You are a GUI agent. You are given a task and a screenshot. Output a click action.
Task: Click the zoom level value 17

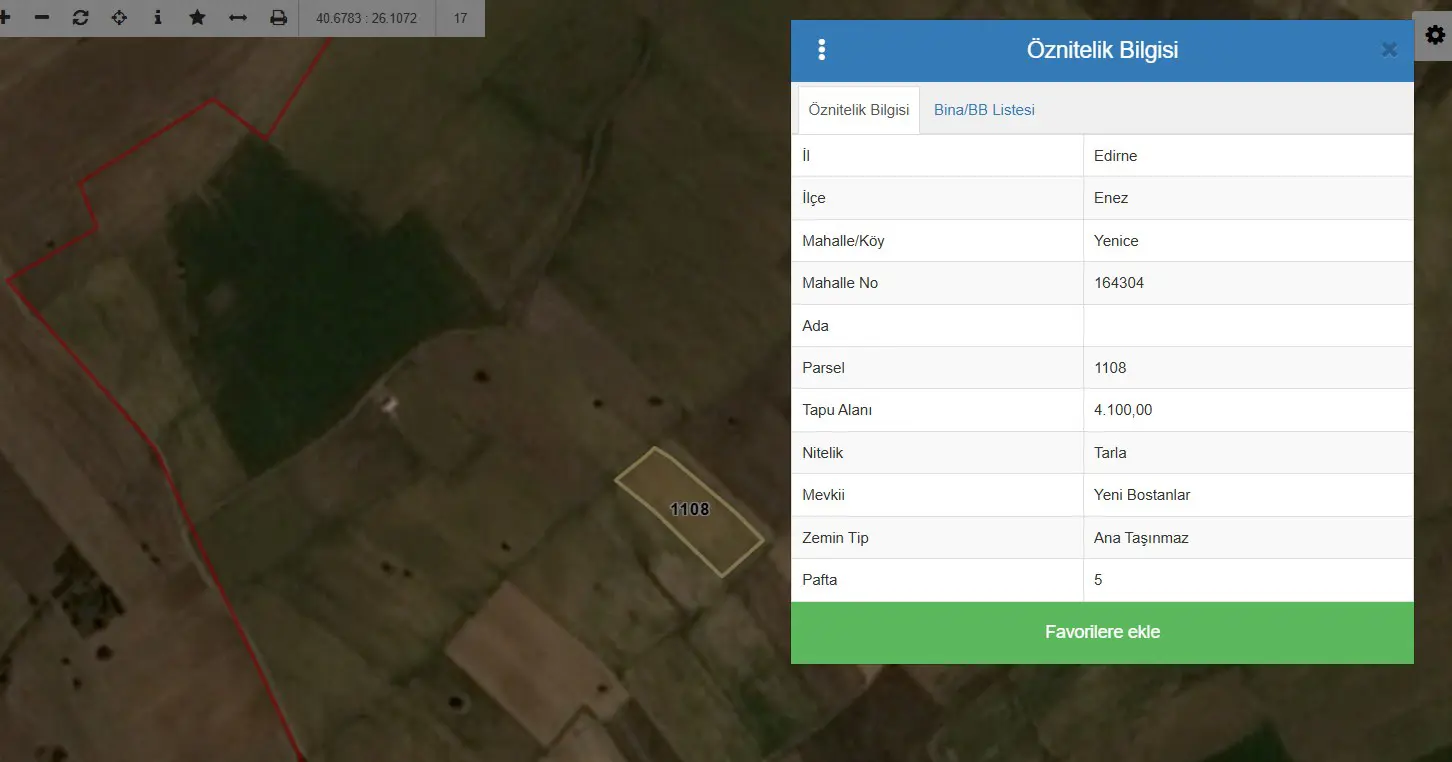coord(460,18)
